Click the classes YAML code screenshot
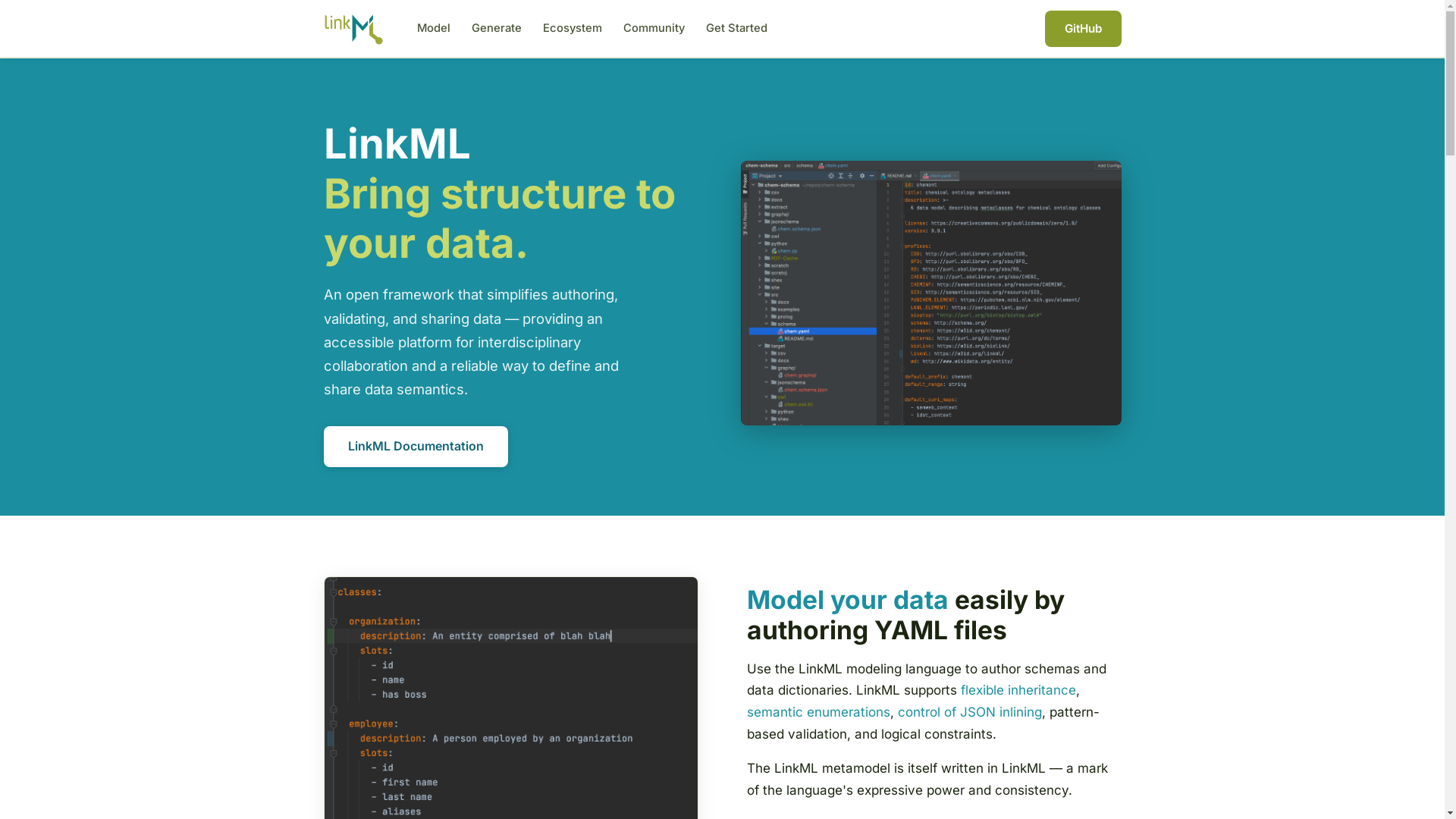 510,698
